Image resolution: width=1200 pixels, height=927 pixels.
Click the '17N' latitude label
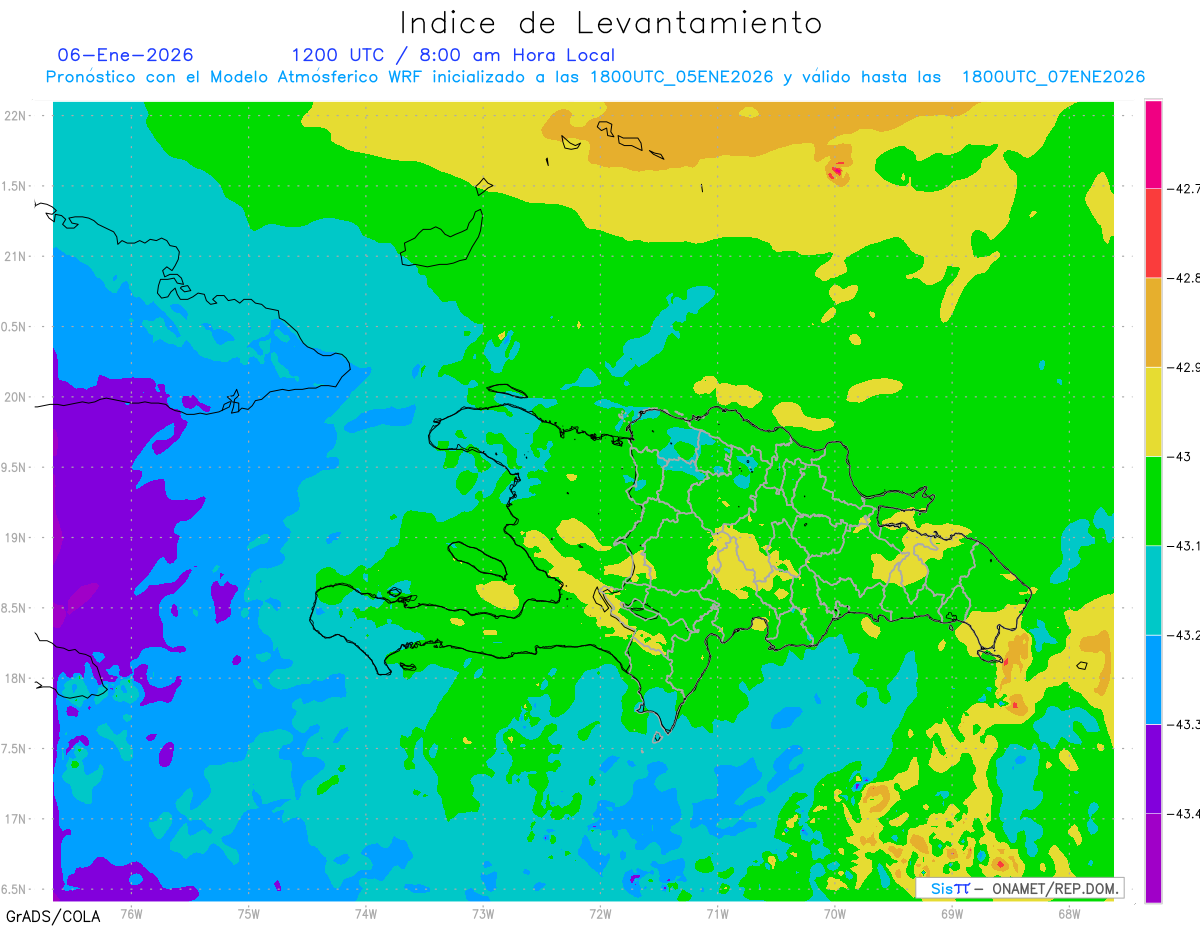(16, 819)
